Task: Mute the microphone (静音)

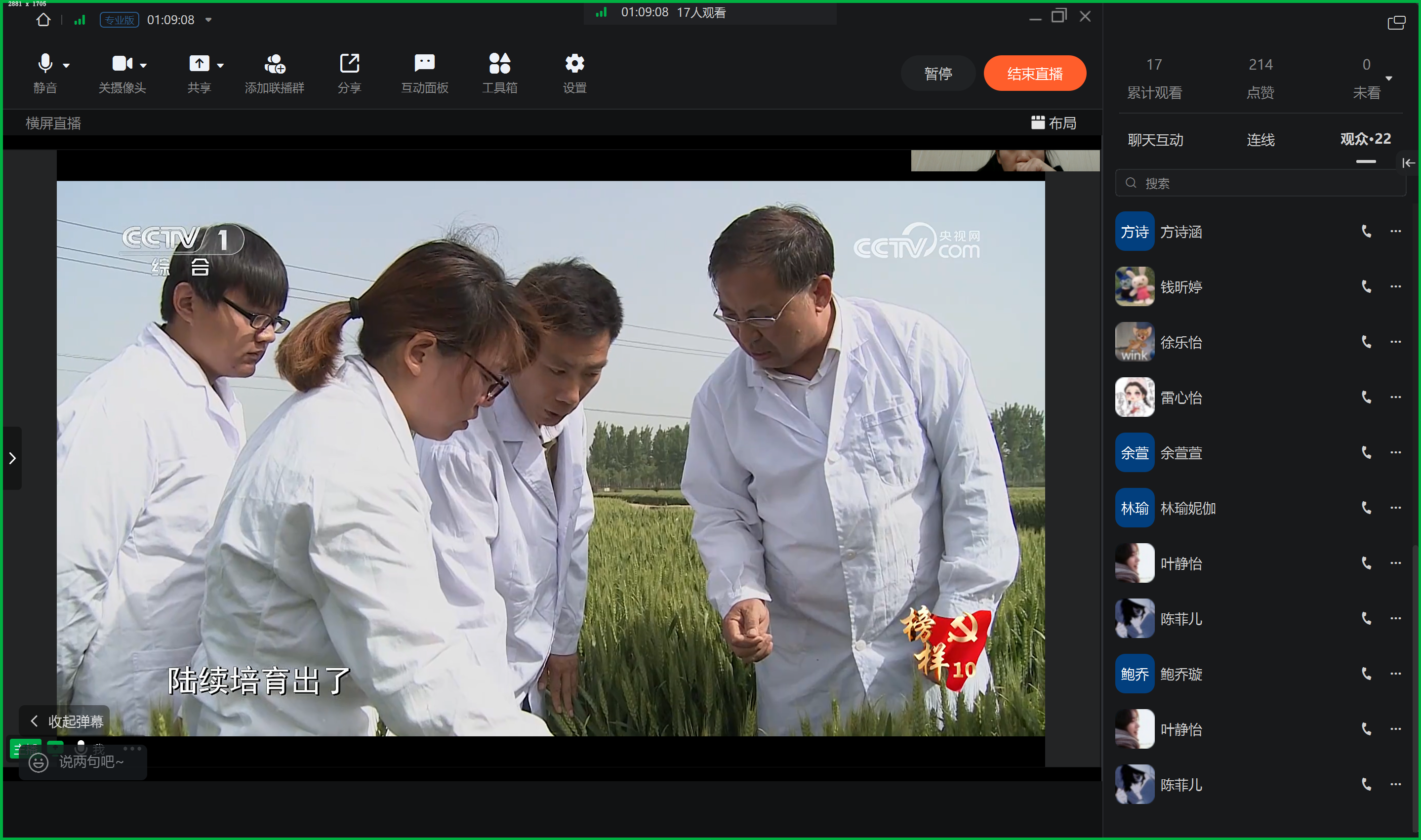Action: click(45, 63)
